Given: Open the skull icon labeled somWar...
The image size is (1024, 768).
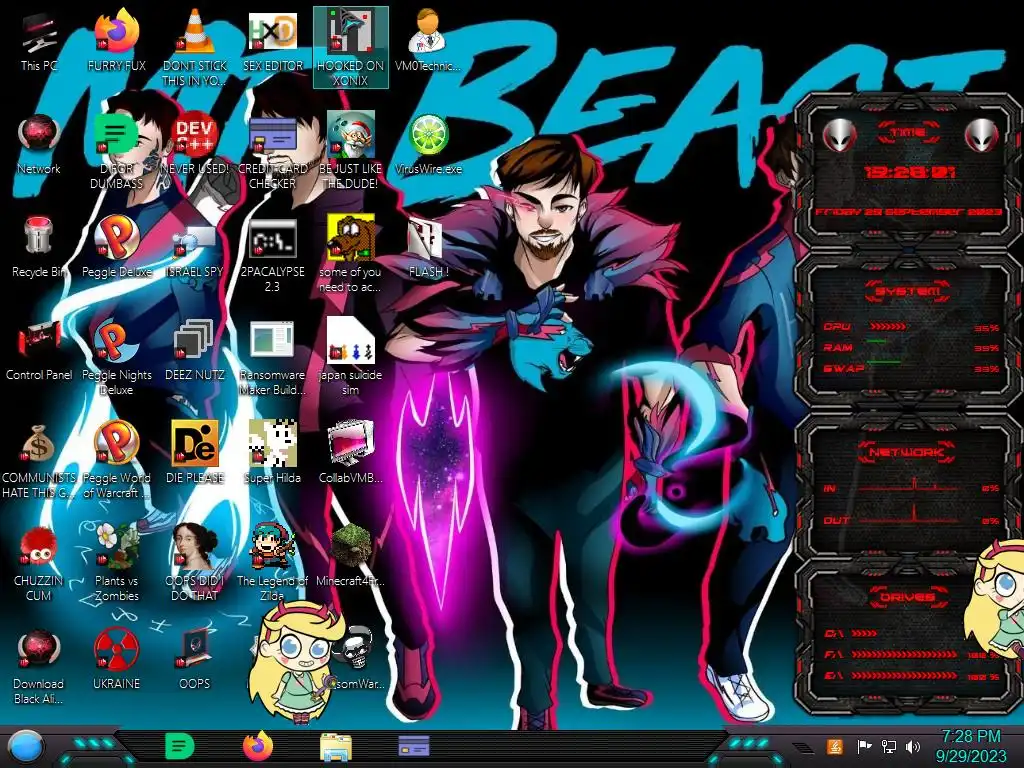Looking at the screenshot, I should [x=356, y=658].
